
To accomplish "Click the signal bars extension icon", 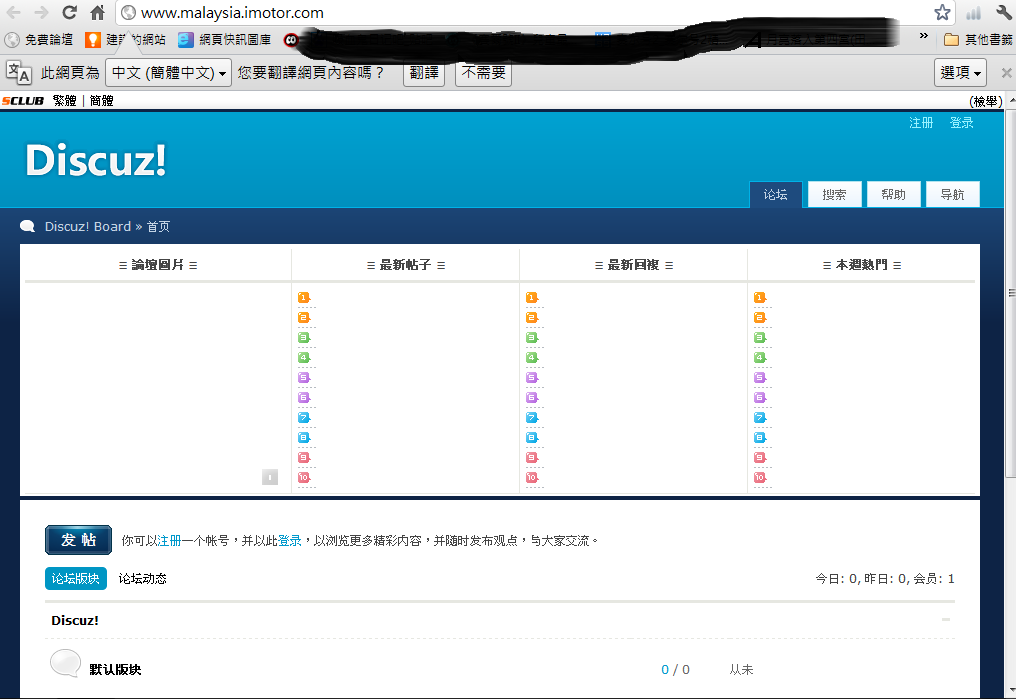I will tap(973, 13).
